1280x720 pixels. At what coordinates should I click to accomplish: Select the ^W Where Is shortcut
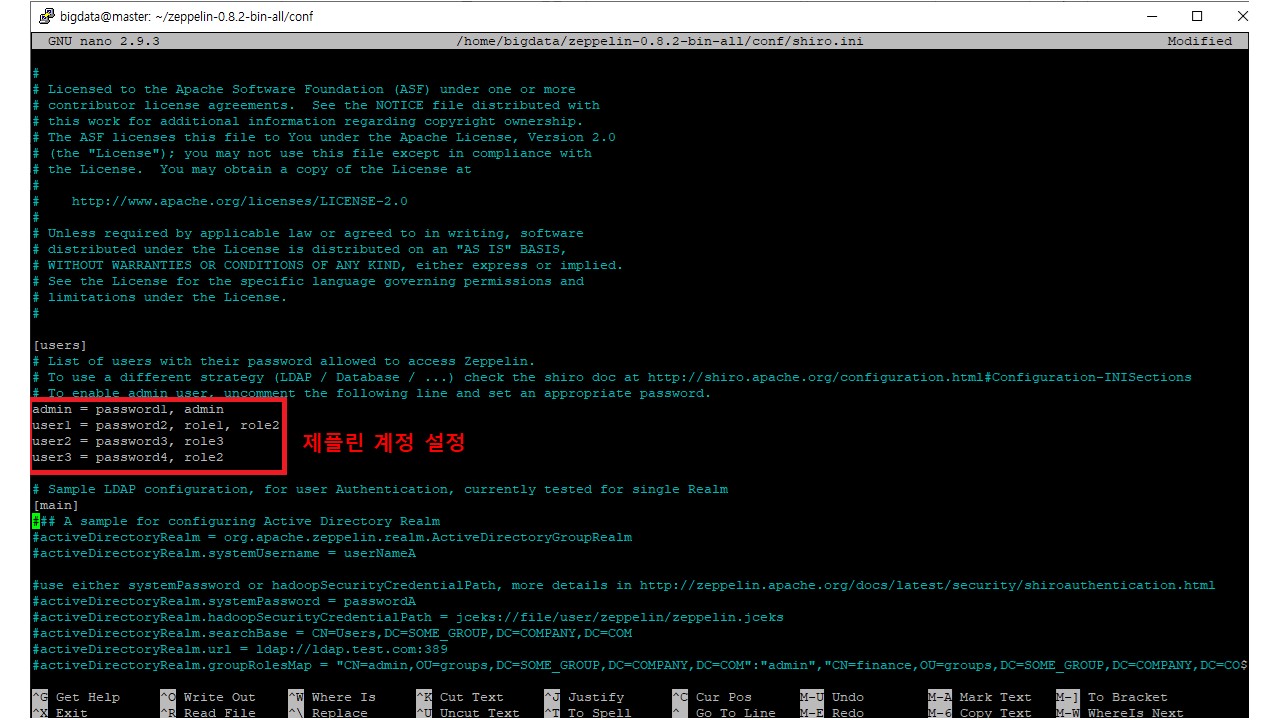(332, 697)
